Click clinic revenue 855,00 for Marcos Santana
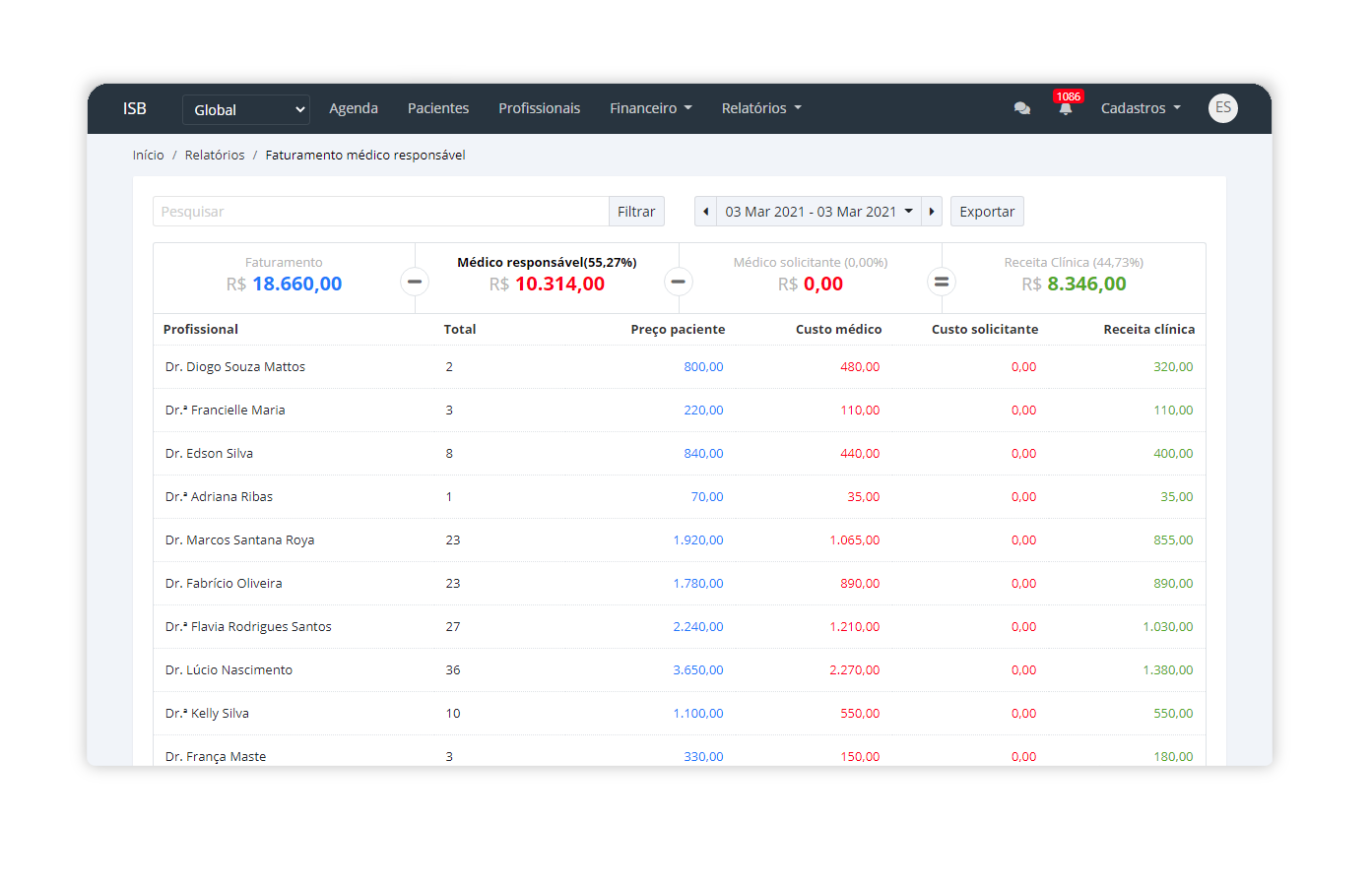Image resolution: width=1372 pixels, height=888 pixels. tap(1173, 539)
